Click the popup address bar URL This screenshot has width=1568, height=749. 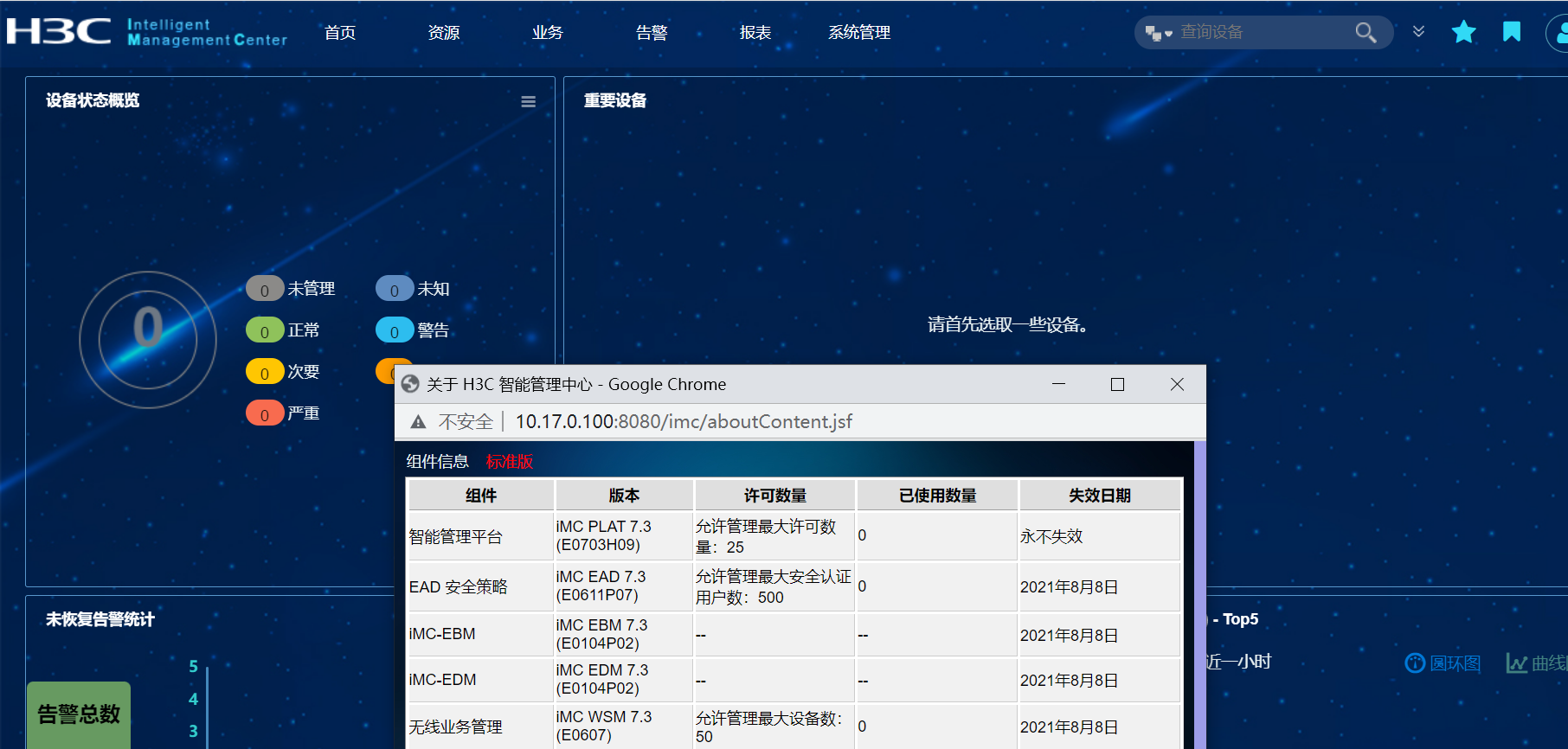684,421
